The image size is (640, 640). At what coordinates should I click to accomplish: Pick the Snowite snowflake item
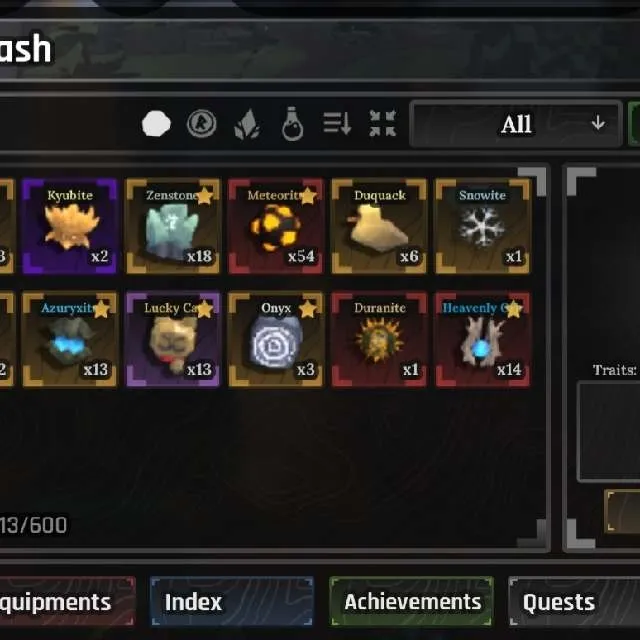483,226
